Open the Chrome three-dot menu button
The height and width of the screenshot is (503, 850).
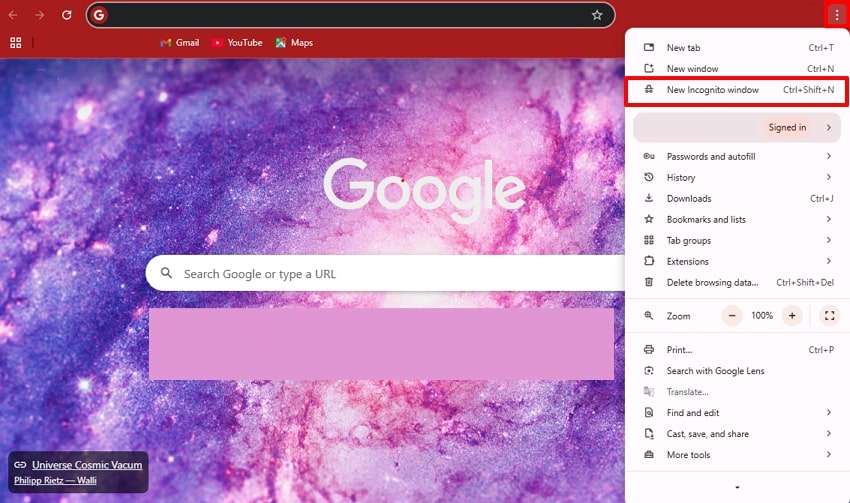point(836,15)
